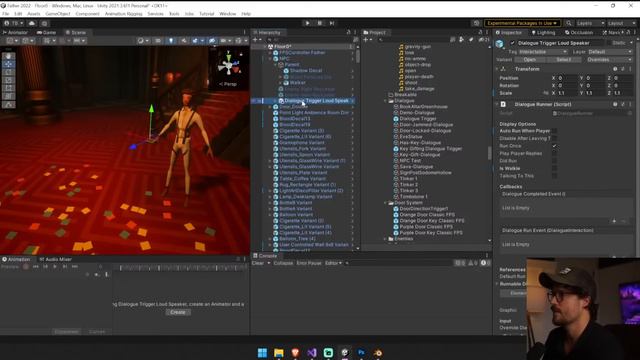
Task: Collapse the Parent object in the Hierarchy
Action: (275, 64)
